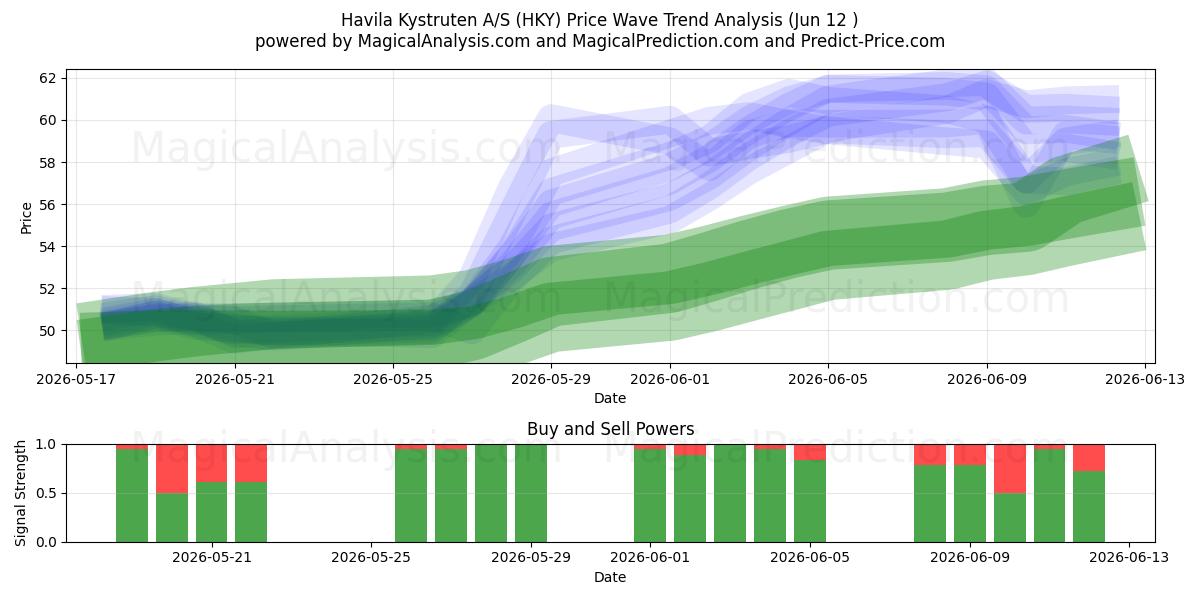Click the red sell segment of the 2026-06-05 bar
1200x600 pixels.
810,452
